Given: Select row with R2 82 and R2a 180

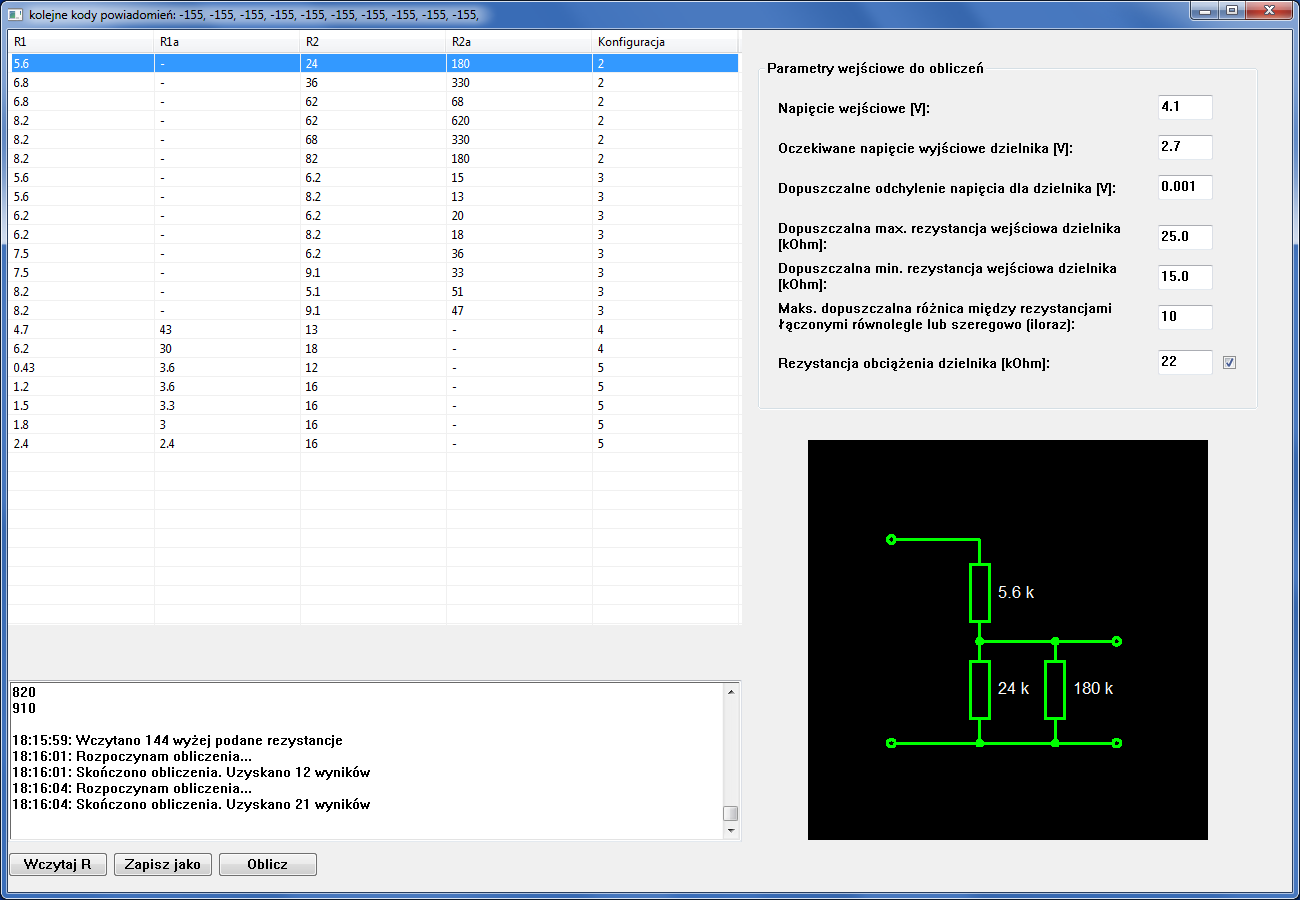Looking at the screenshot, I should pos(373,158).
